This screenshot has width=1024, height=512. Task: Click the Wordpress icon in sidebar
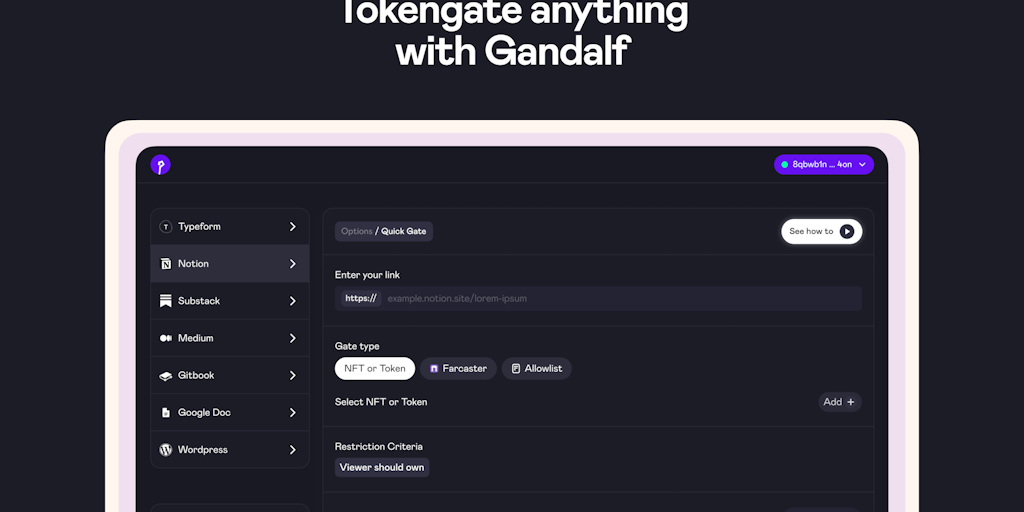(x=166, y=450)
